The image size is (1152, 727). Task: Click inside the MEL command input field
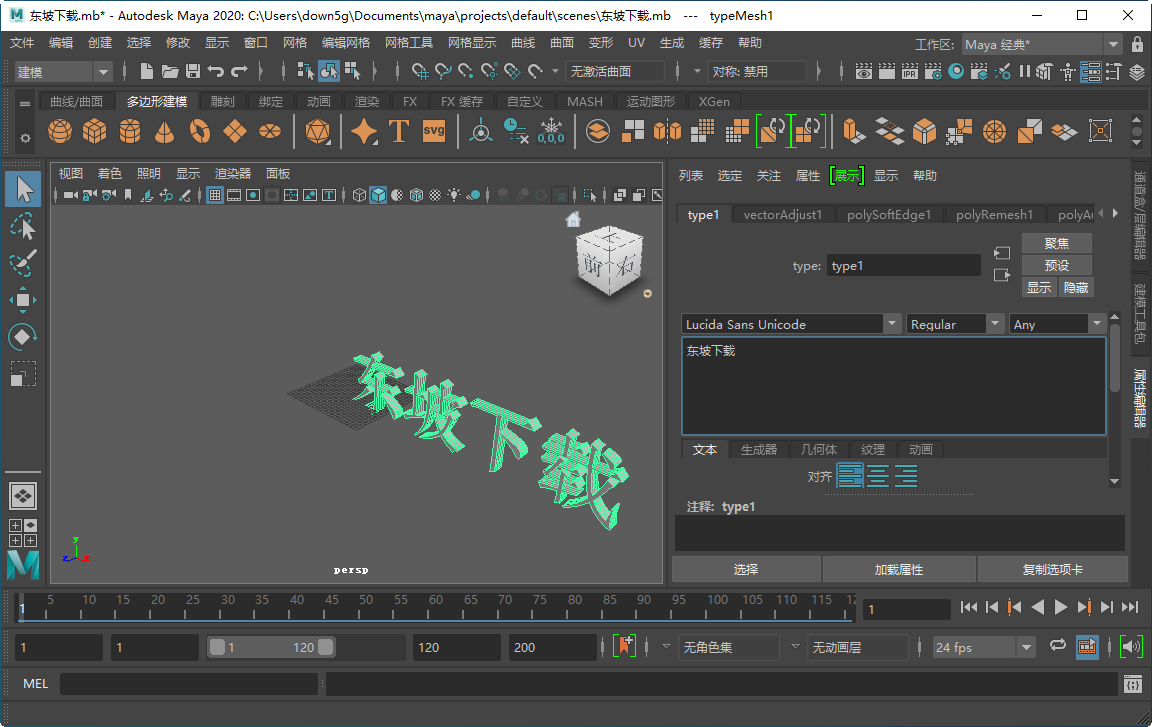point(190,683)
